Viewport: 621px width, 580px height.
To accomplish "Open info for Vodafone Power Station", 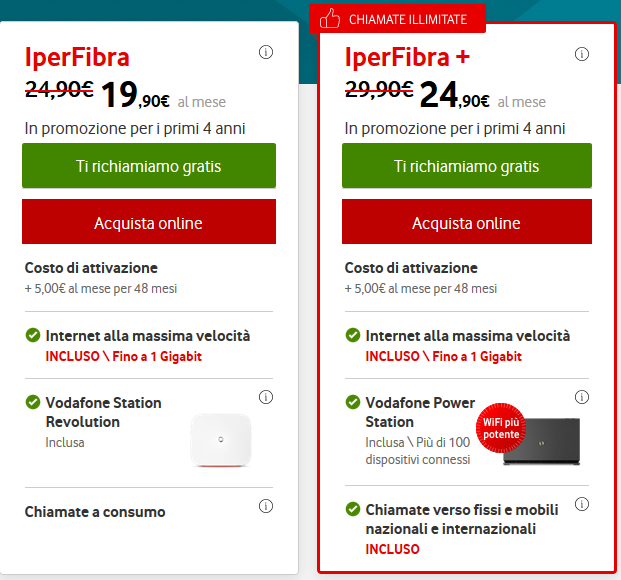I will click(x=582, y=398).
